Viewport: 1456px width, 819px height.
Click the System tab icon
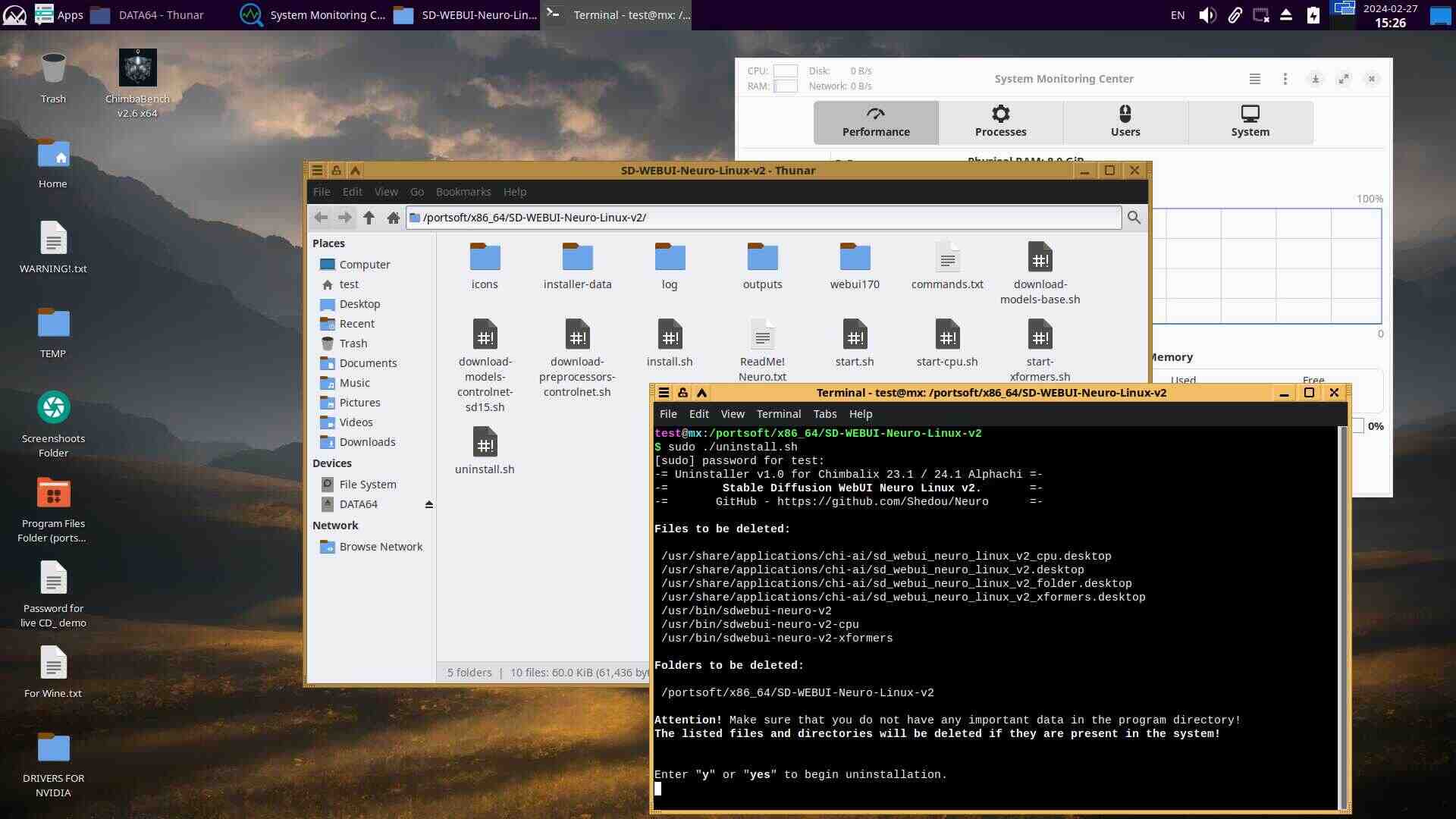1250,115
